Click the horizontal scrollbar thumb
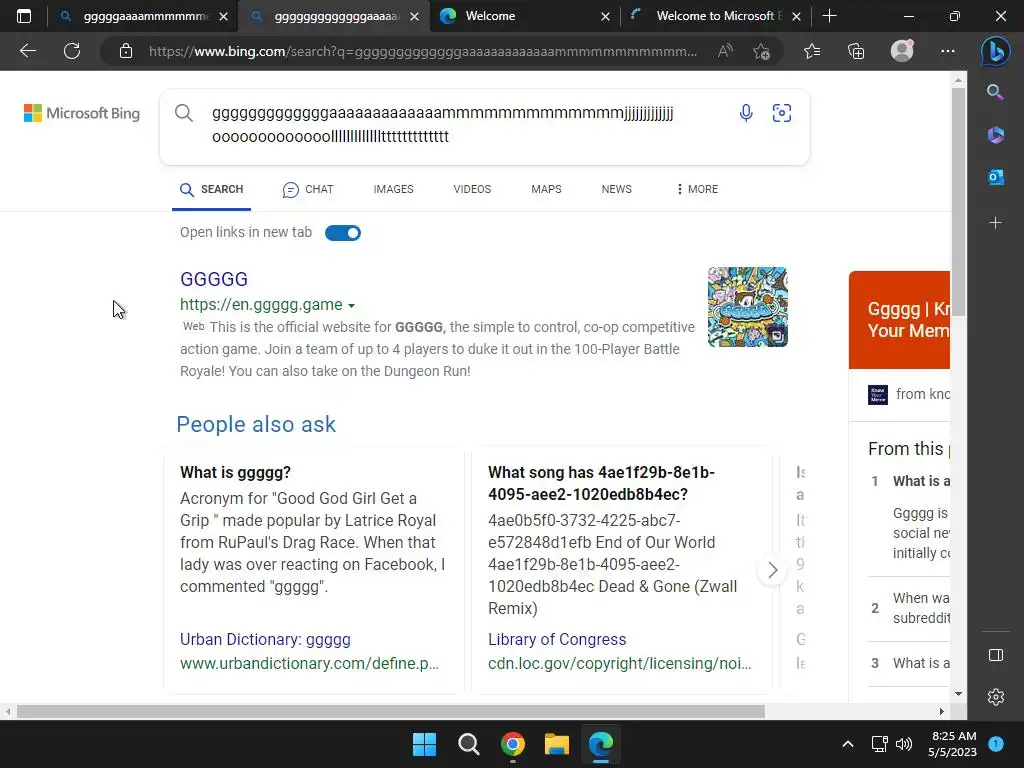This screenshot has width=1024, height=768. (391, 711)
